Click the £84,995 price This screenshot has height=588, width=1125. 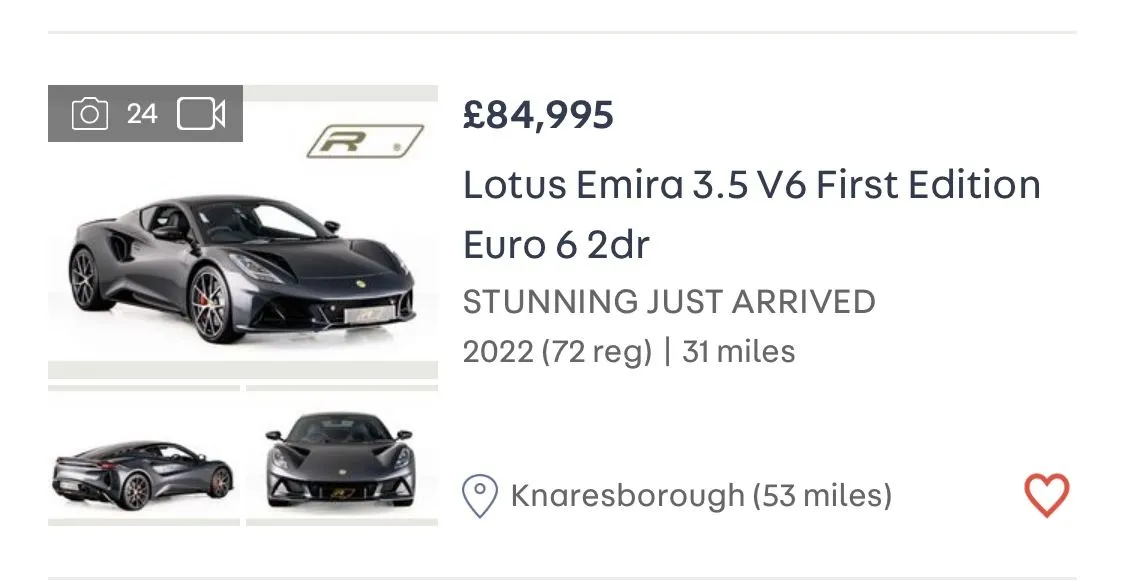538,116
